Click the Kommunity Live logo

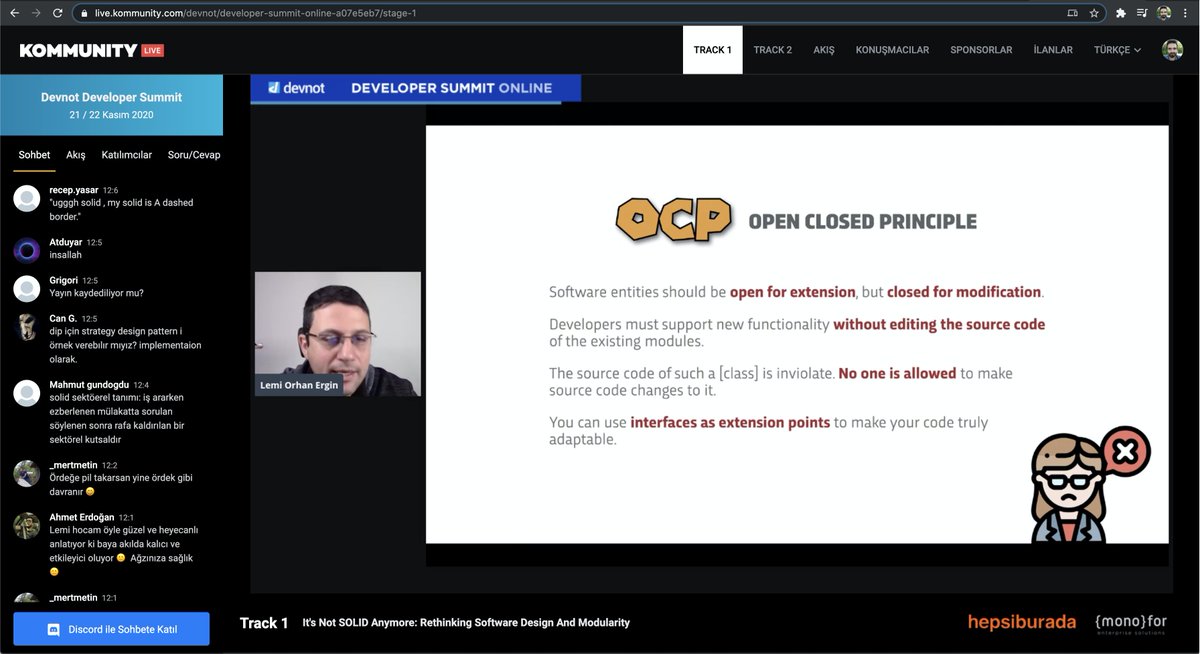pyautogui.click(x=91, y=50)
